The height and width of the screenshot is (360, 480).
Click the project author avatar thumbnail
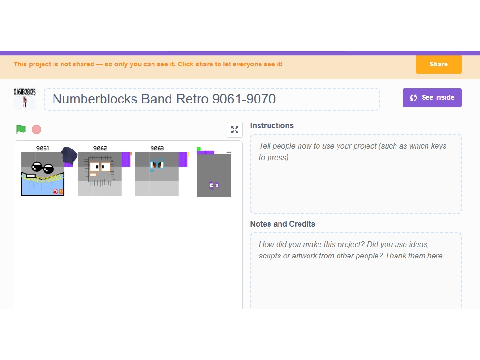tap(25, 99)
